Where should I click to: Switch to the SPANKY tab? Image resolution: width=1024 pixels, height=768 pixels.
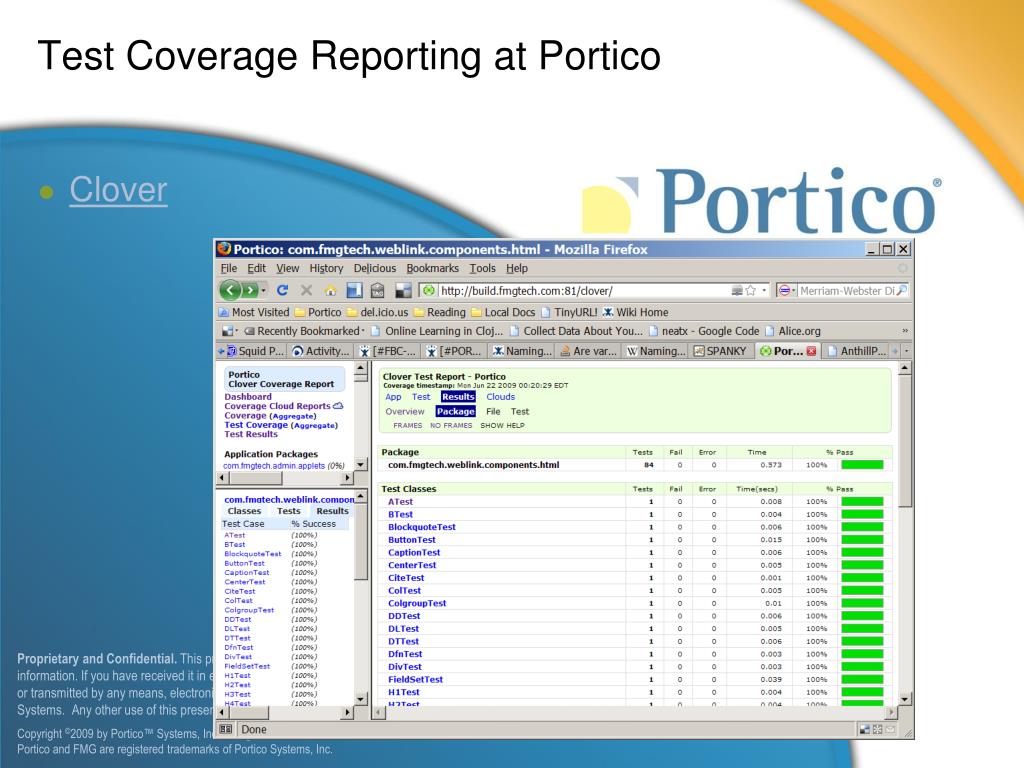point(720,351)
